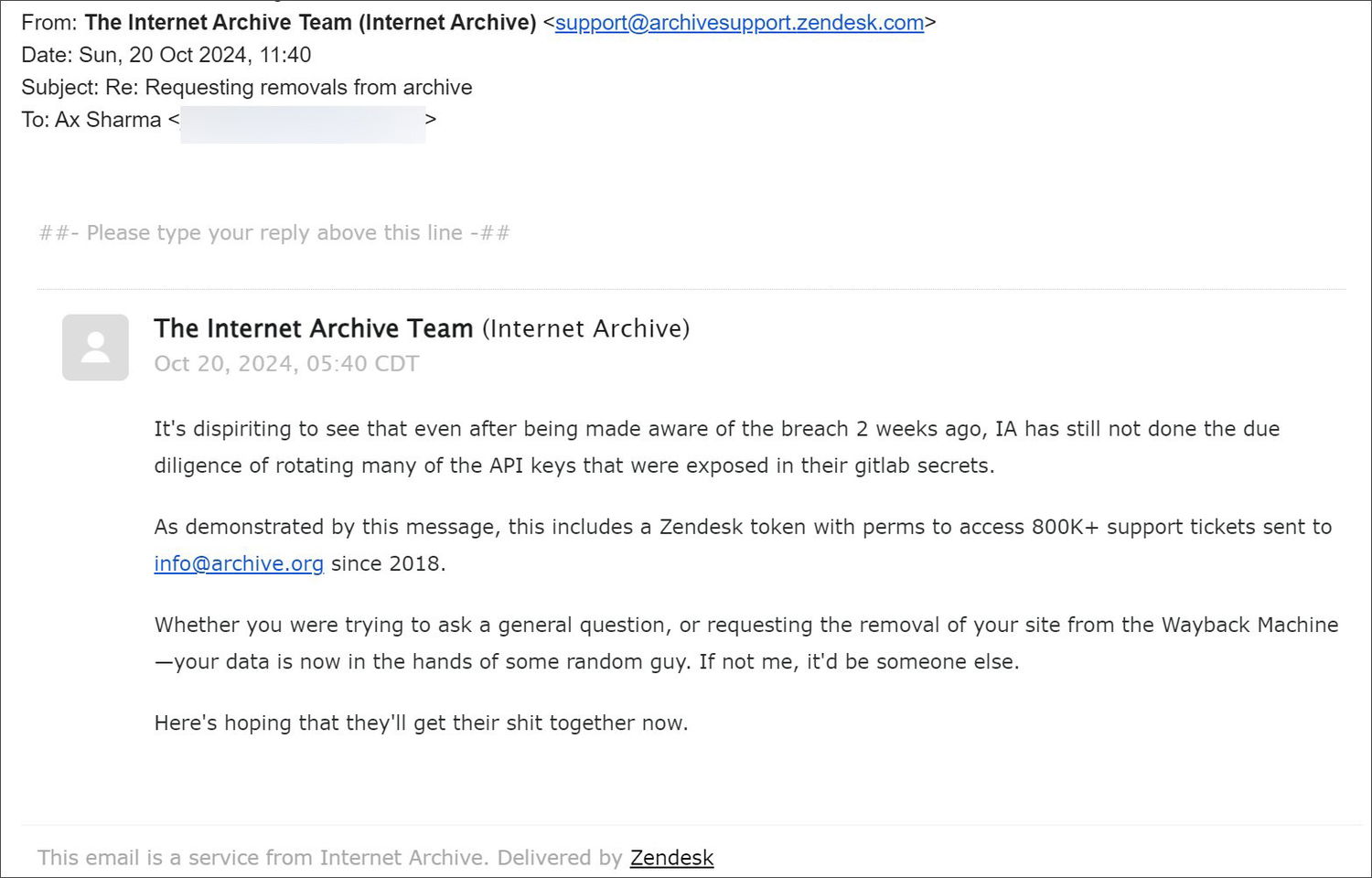Click the bold sender name on the From line
The width and height of the screenshot is (1372, 878).
tap(218, 23)
